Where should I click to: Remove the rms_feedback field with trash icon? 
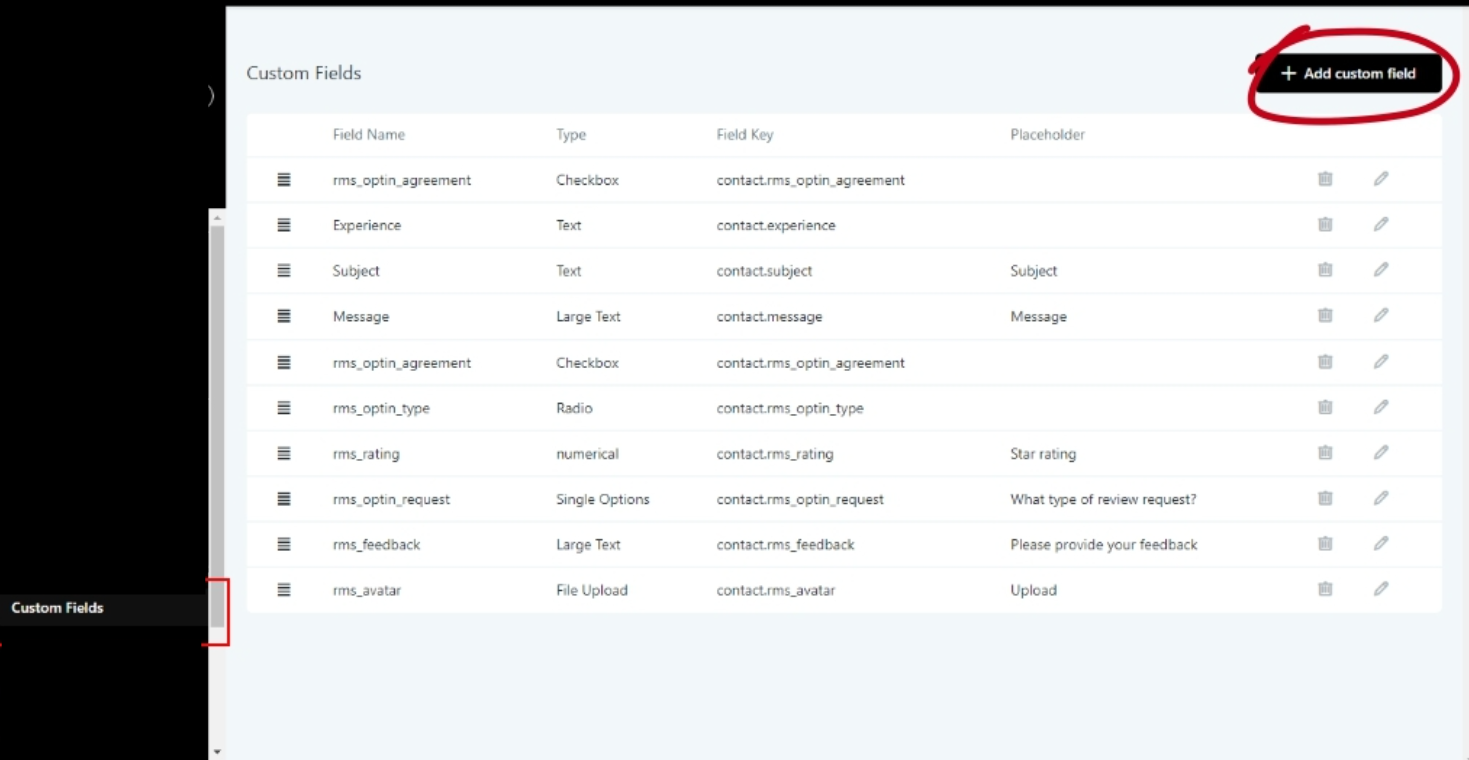point(1325,544)
